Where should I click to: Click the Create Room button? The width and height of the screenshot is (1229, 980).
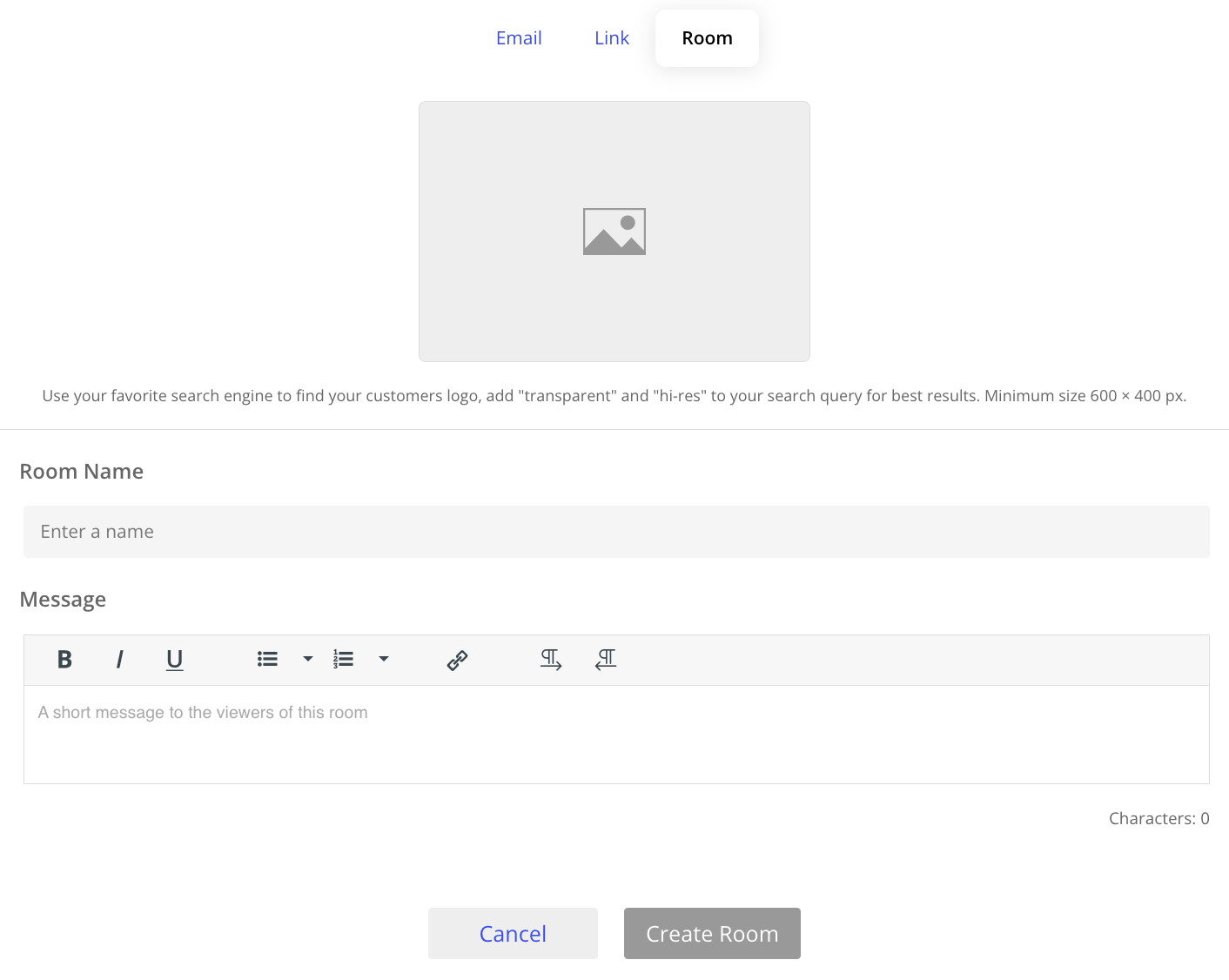(x=712, y=933)
